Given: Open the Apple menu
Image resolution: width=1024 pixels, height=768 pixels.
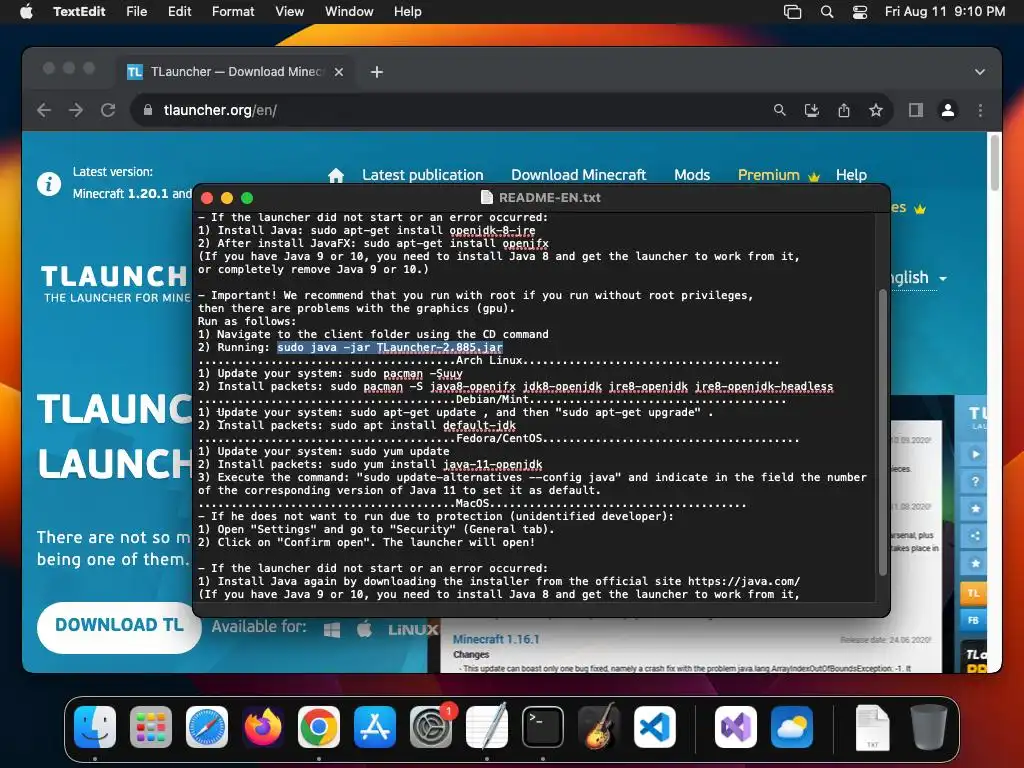Looking at the screenshot, I should tap(26, 12).
